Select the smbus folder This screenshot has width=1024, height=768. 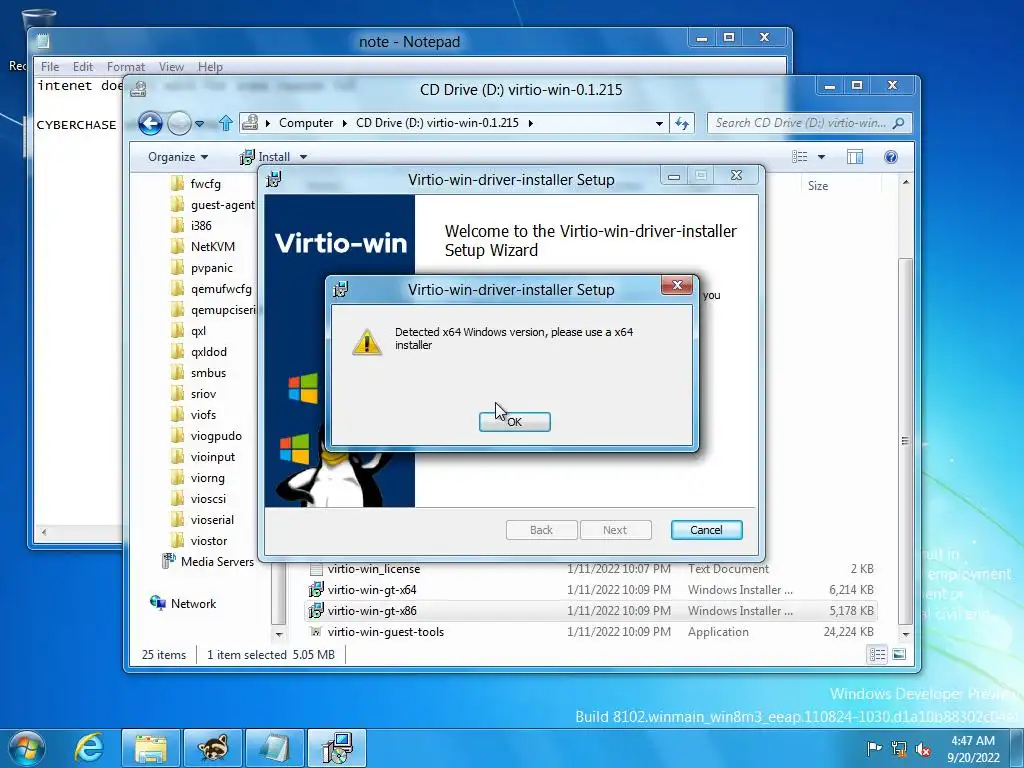198,372
